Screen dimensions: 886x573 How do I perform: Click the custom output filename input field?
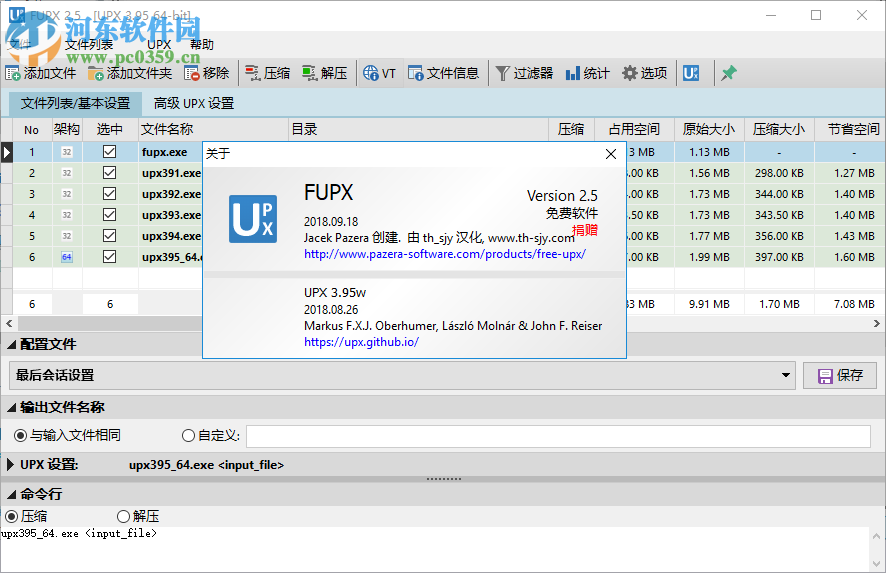point(558,436)
